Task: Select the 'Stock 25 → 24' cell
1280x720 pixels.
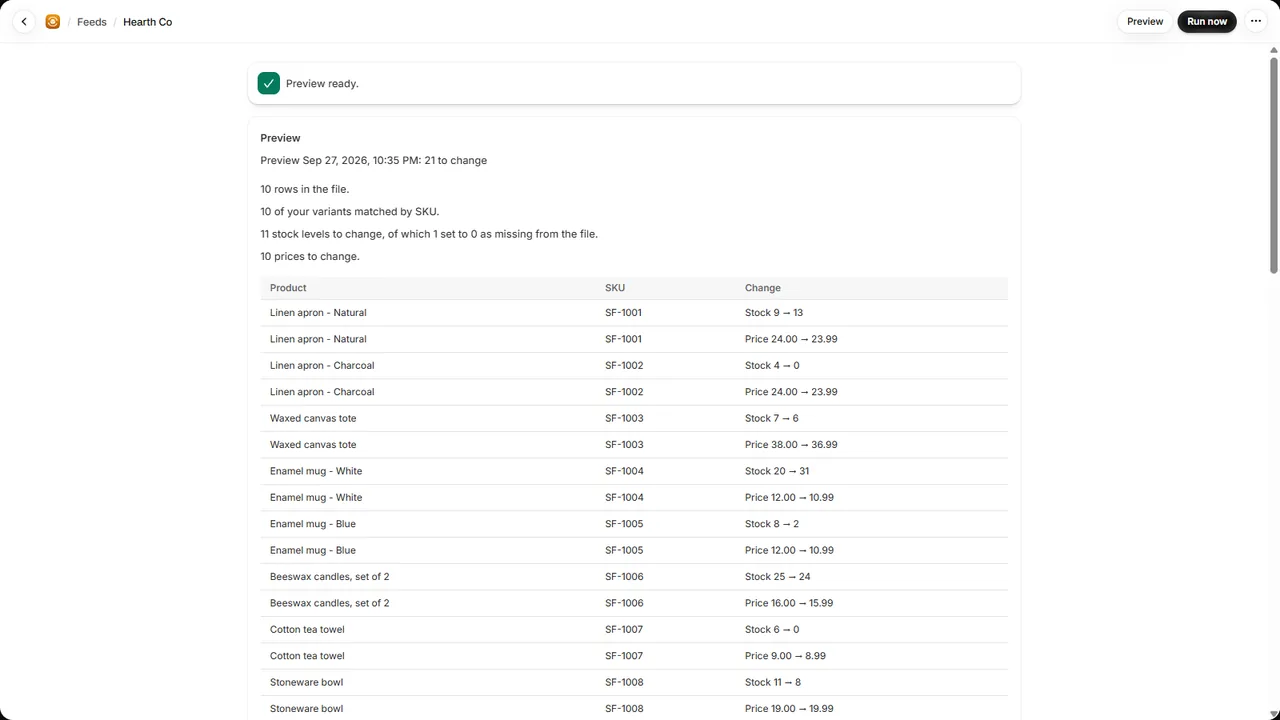Action: click(778, 577)
